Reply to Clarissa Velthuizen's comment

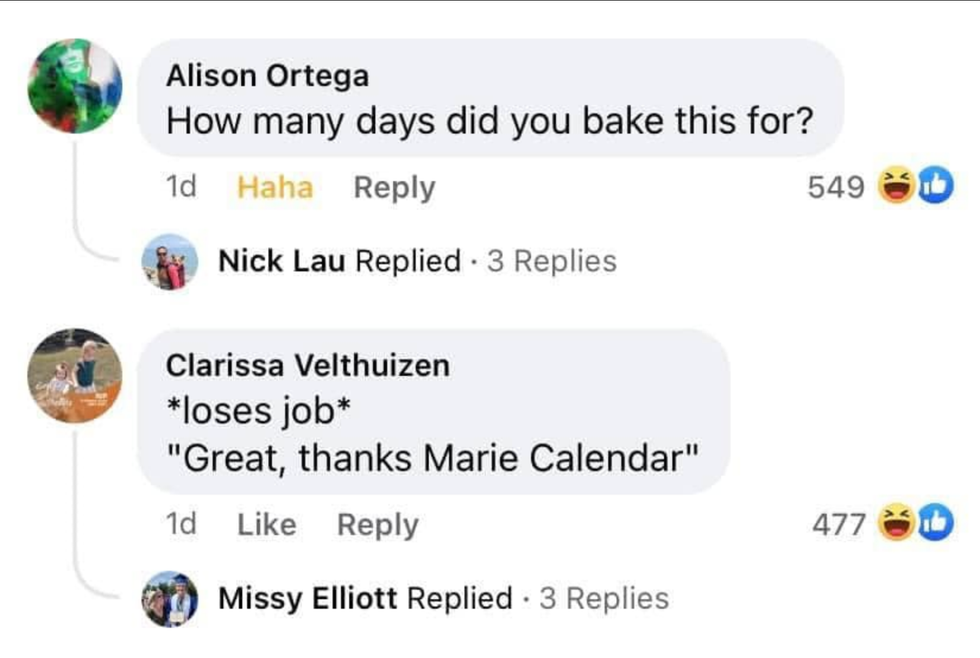[377, 525]
